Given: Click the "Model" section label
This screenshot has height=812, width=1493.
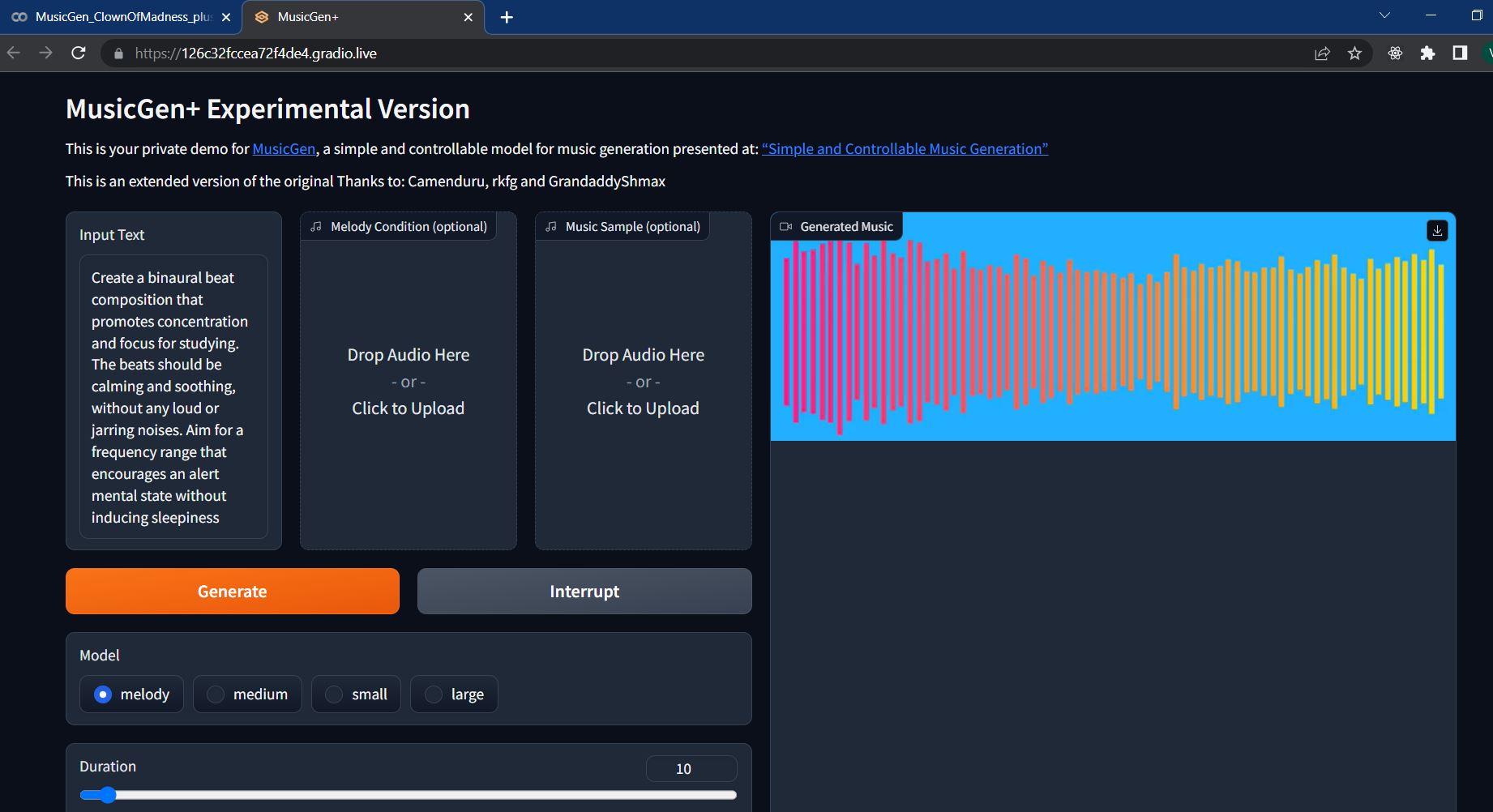Looking at the screenshot, I should pos(100,656).
